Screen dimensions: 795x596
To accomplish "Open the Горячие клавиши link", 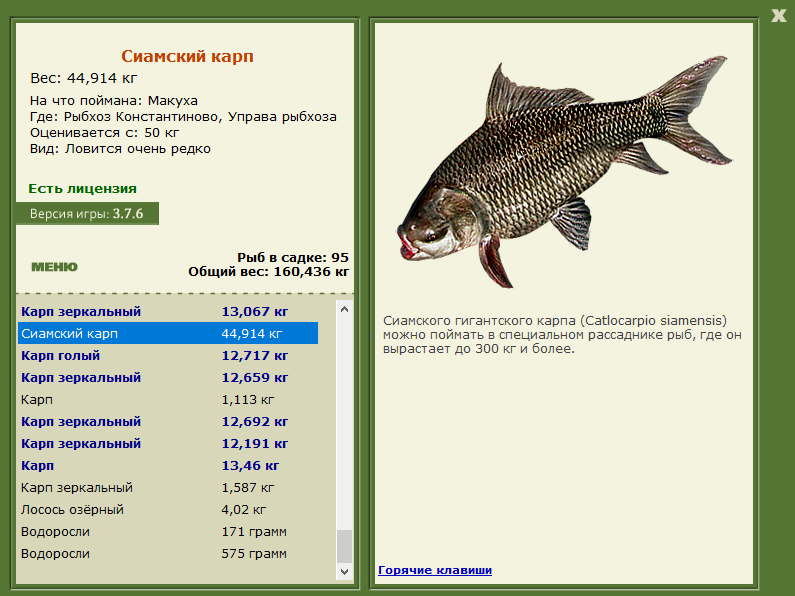I will tap(435, 570).
